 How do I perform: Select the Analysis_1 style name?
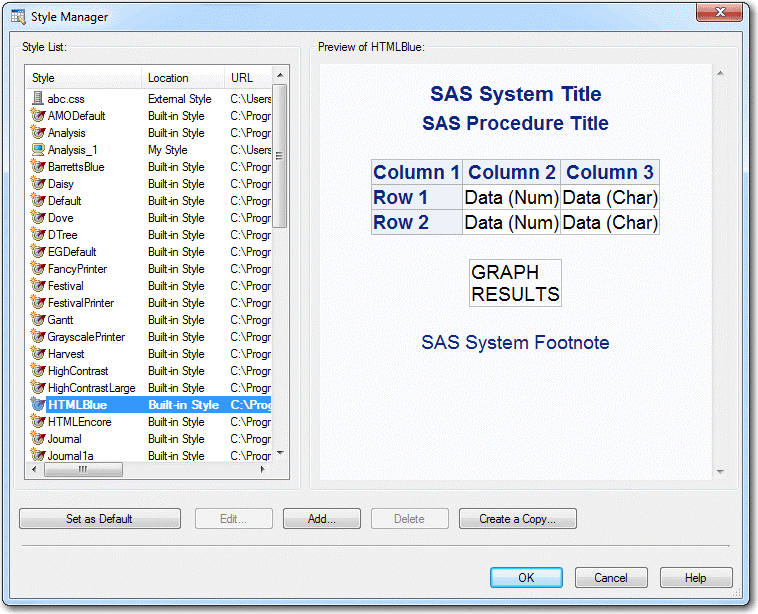click(73, 150)
